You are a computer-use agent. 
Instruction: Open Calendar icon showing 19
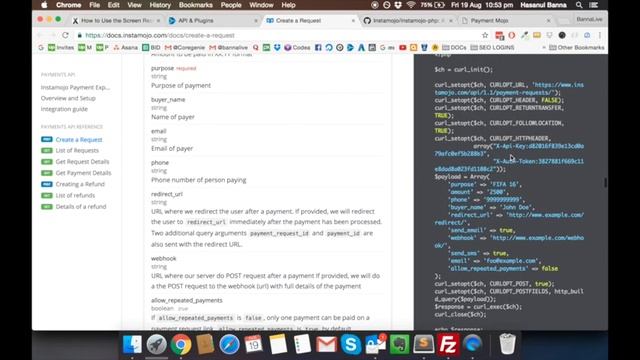(x=253, y=344)
